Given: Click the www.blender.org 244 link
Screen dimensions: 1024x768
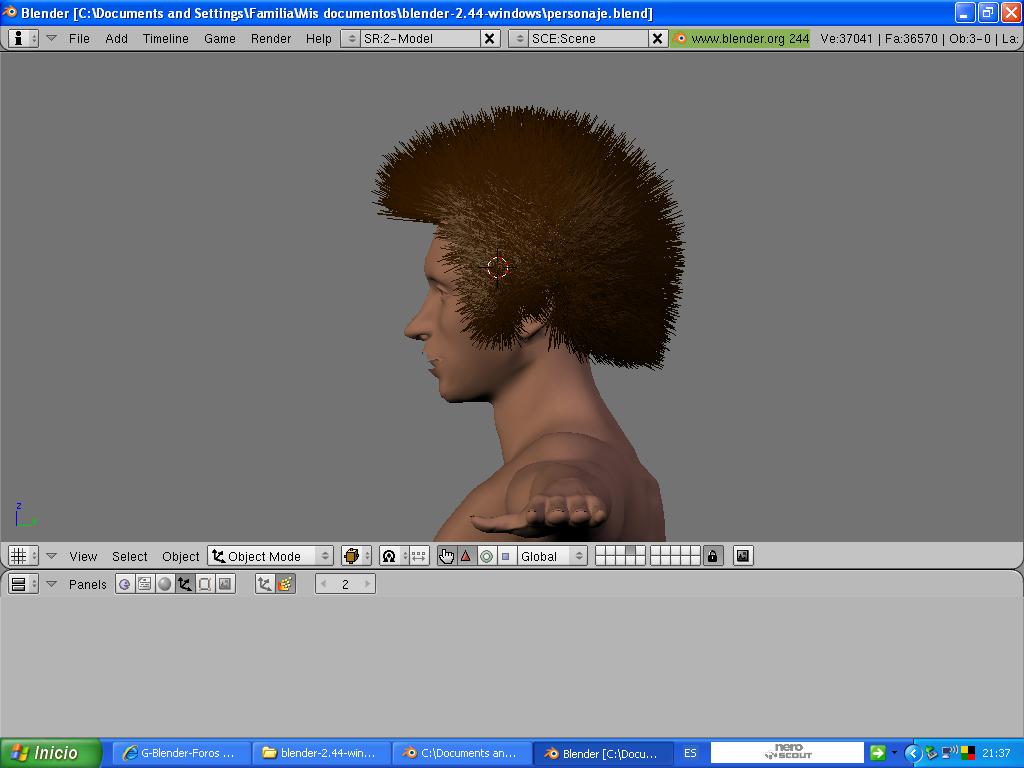Looking at the screenshot, I should (741, 38).
